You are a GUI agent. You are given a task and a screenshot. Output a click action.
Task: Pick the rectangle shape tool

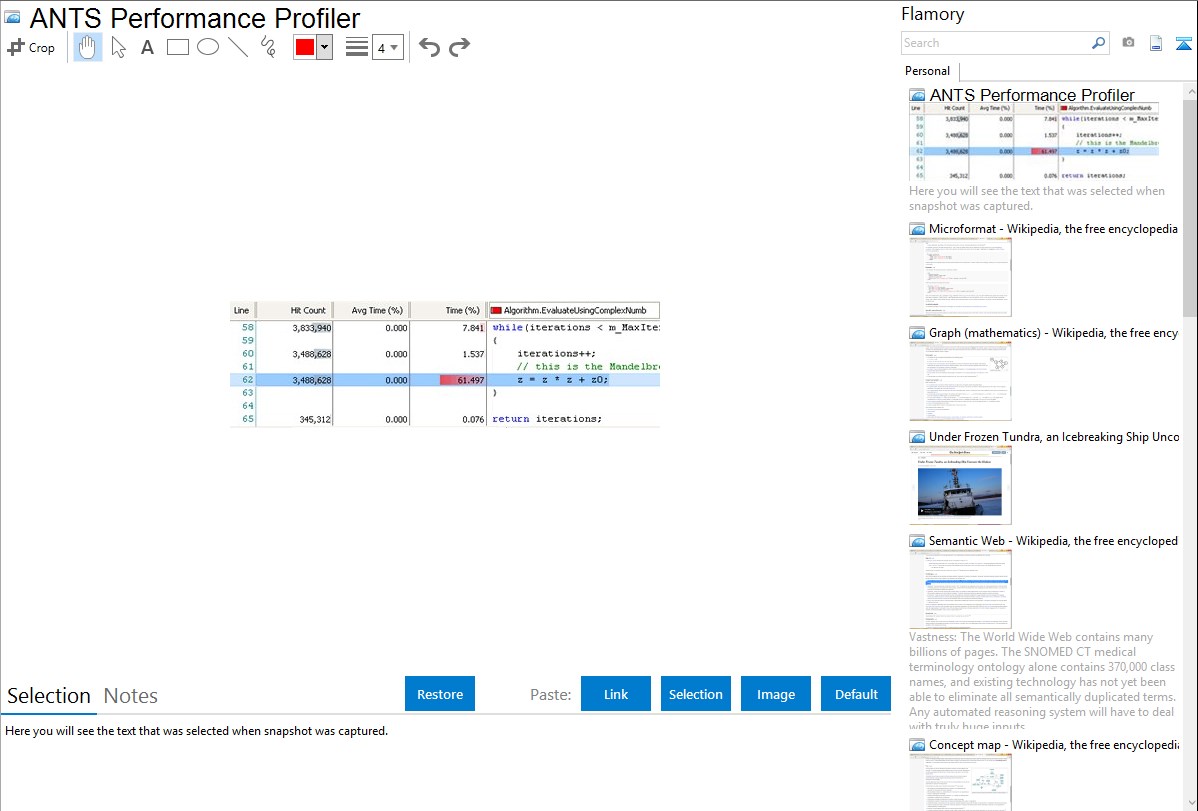tap(177, 47)
